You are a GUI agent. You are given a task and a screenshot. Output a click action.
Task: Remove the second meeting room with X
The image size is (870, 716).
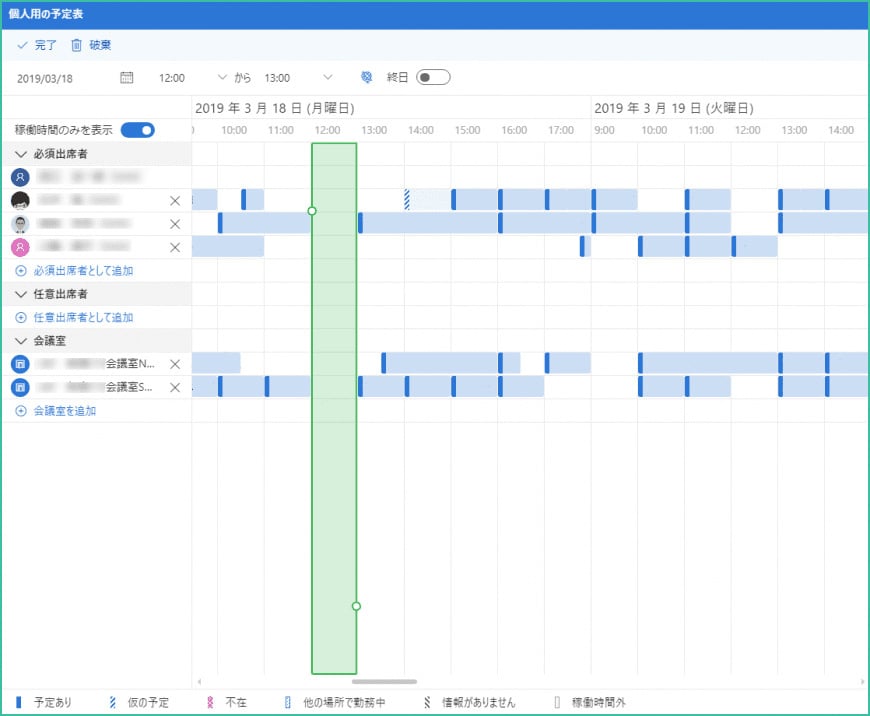click(175, 387)
